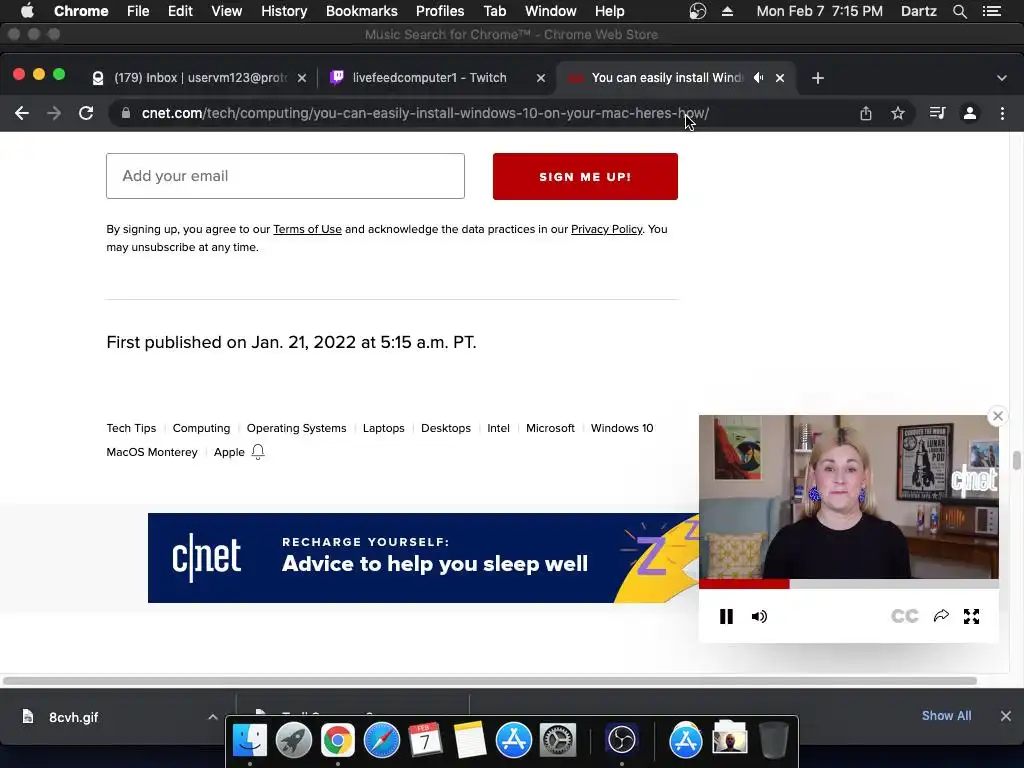Open Chrome from the dock
The width and height of the screenshot is (1024, 768).
[338, 740]
